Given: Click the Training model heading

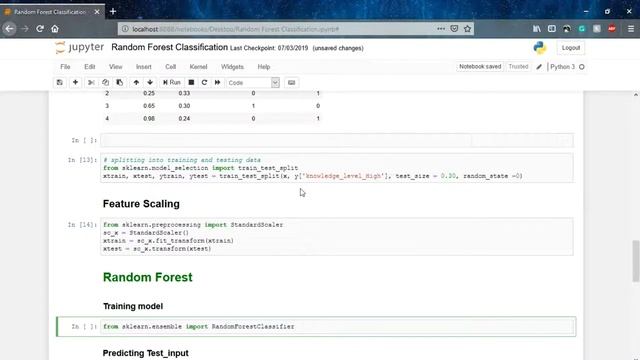Looking at the screenshot, I should point(133,306).
